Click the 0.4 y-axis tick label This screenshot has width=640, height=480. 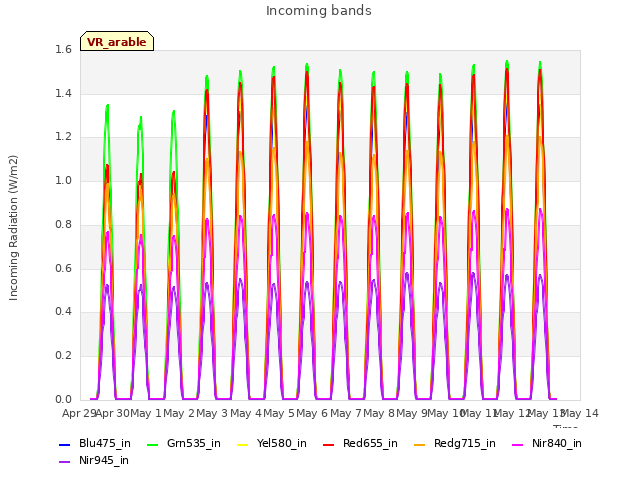tap(63, 311)
